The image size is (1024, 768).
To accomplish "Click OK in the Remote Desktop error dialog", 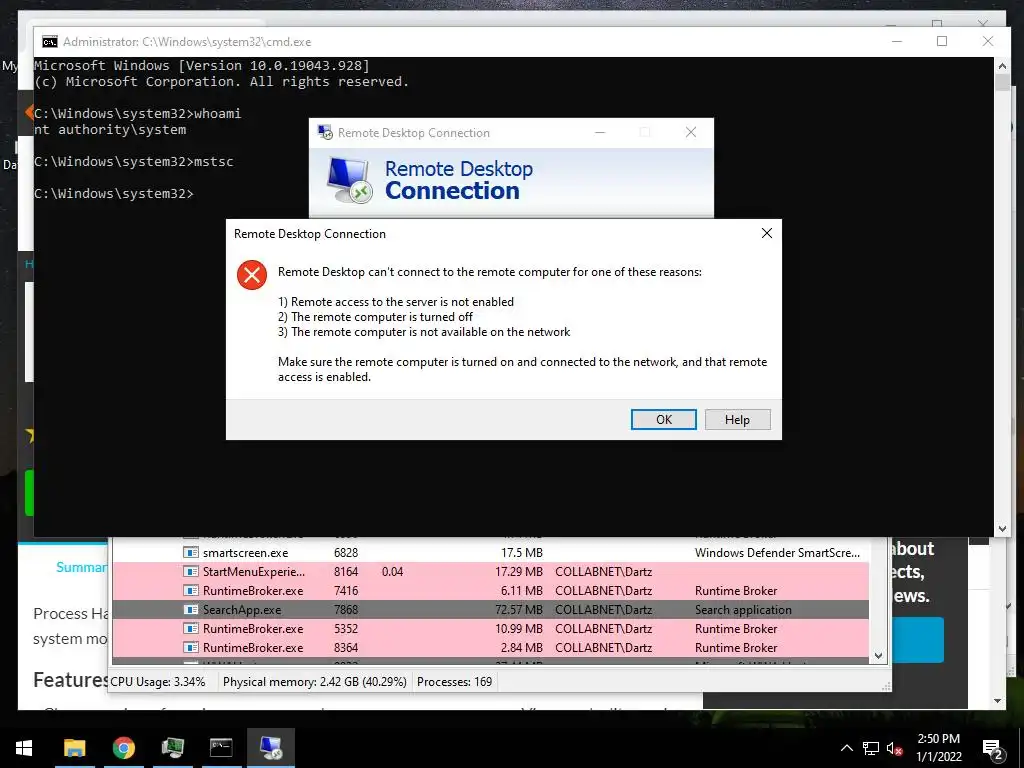I will click(x=664, y=419).
